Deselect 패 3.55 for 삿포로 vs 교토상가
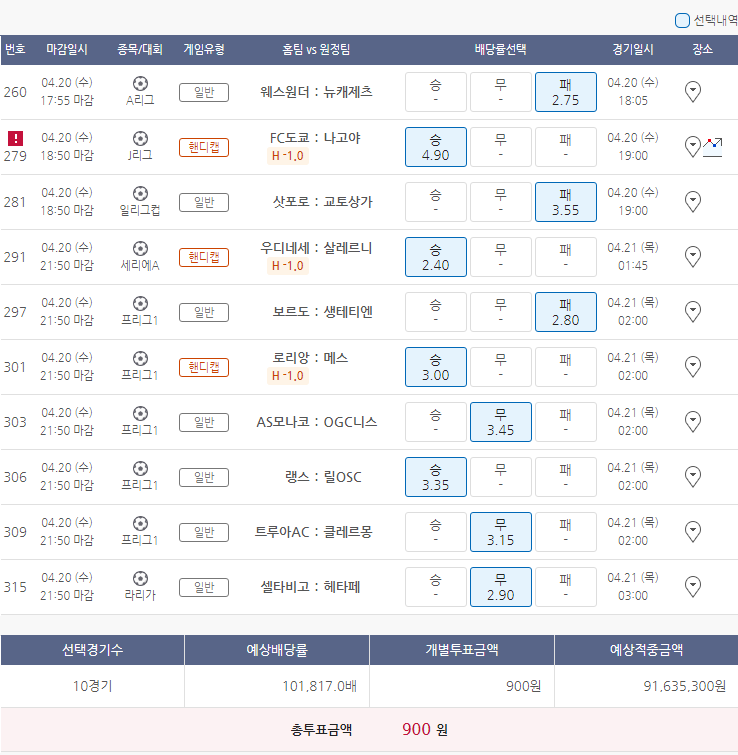 566,202
